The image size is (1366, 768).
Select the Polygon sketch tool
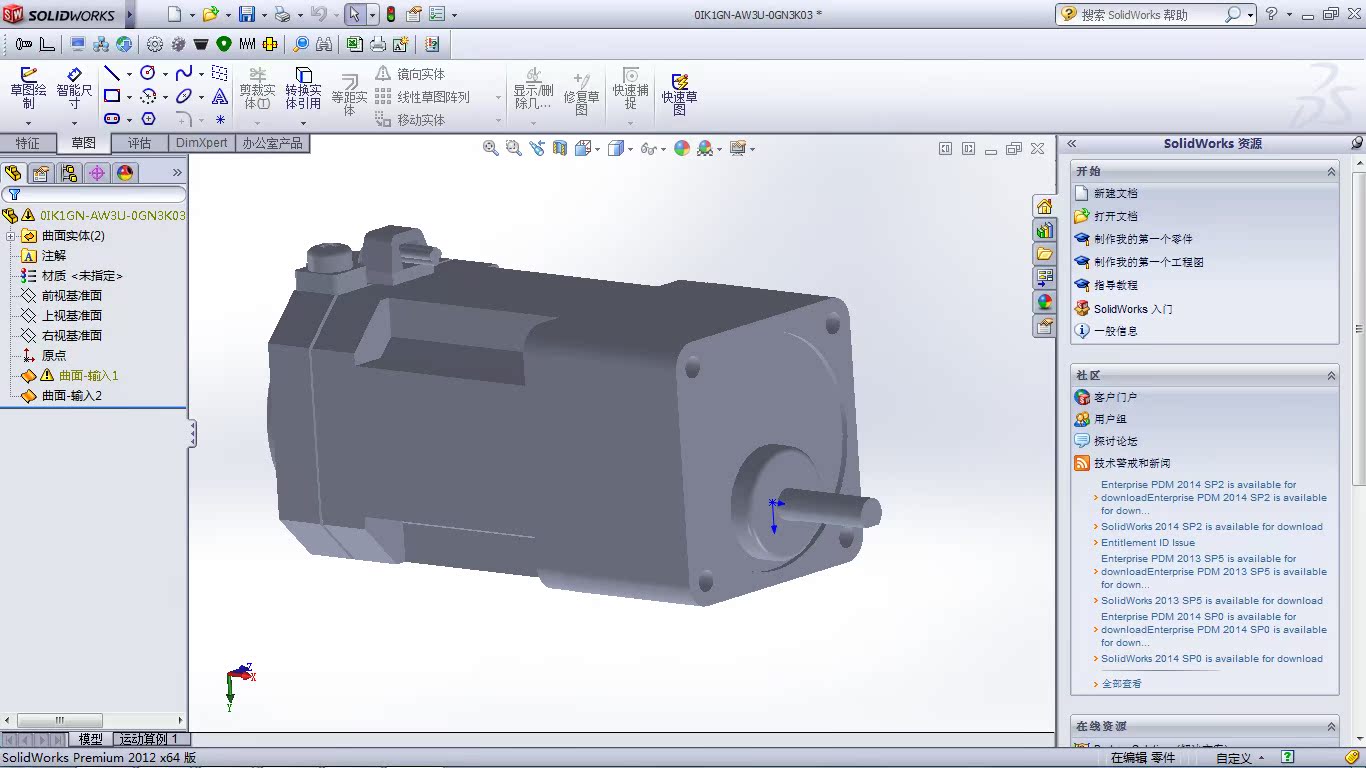click(x=148, y=118)
